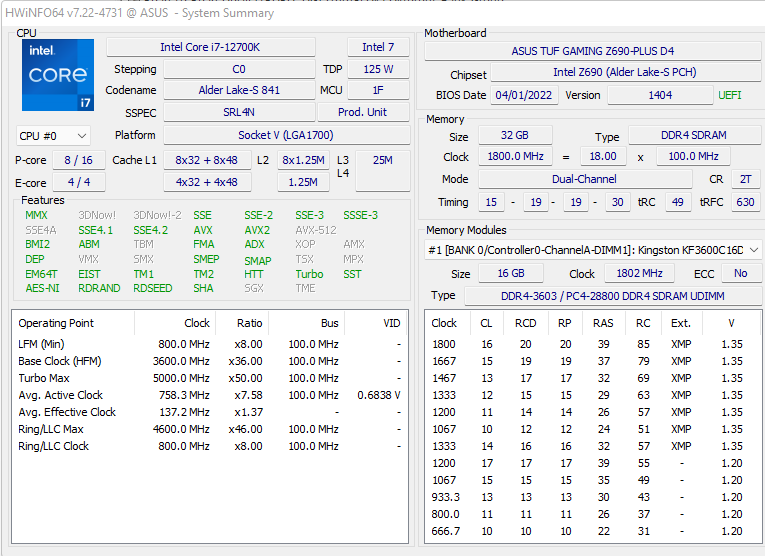Click the Socket V (LGA1700) platform field
Screen dimensions: 765x556
[286, 135]
